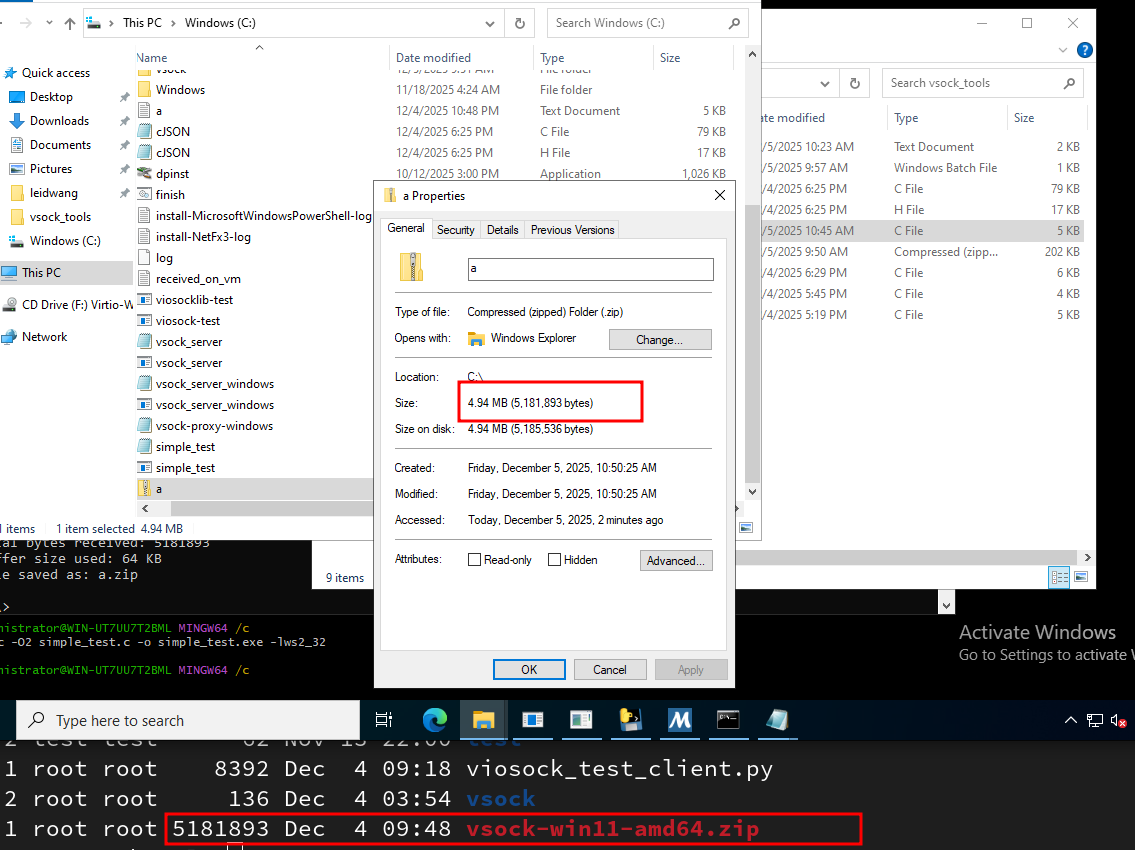
Task: Sort by Date modified column
Action: pyautogui.click(x=433, y=58)
